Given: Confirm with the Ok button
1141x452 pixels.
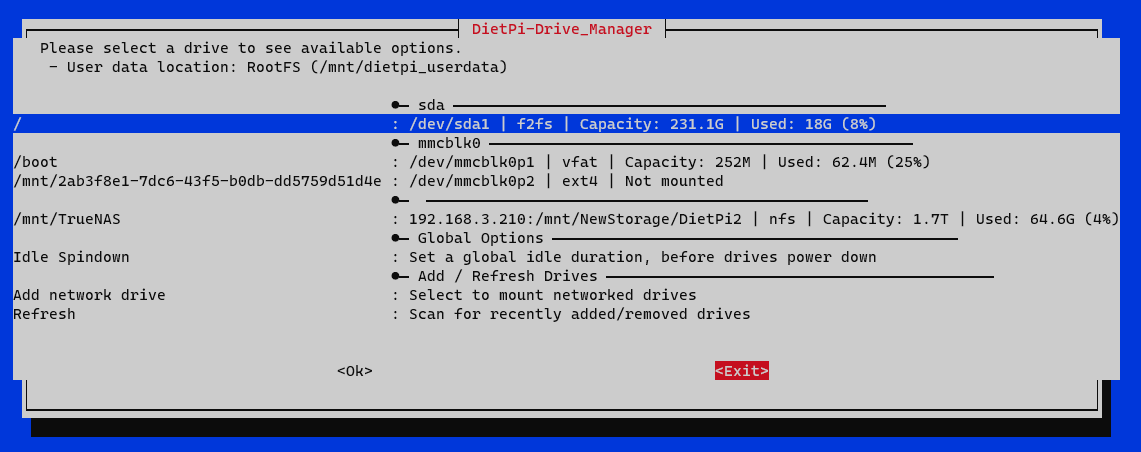Looking at the screenshot, I should 354,370.
